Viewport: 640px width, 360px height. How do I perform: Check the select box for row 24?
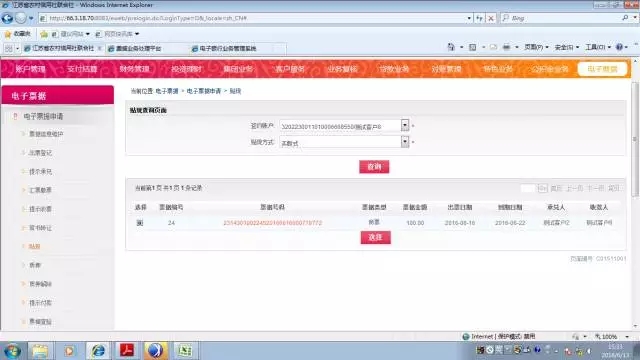click(140, 223)
